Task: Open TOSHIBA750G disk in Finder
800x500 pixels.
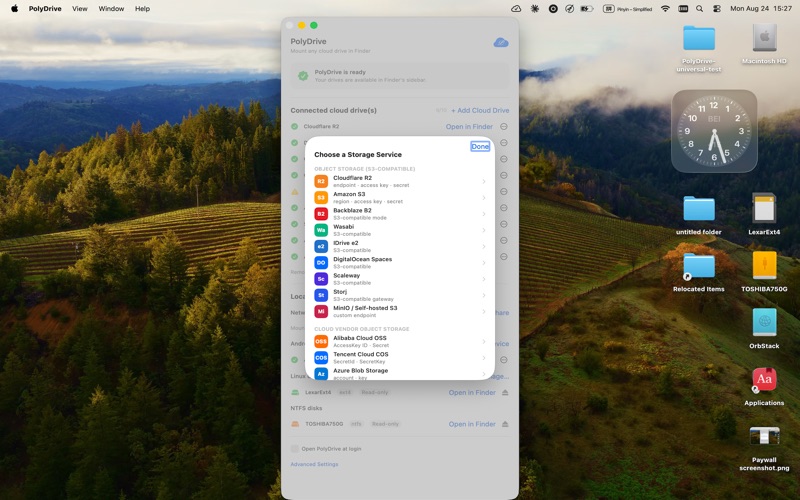Action: click(472, 424)
